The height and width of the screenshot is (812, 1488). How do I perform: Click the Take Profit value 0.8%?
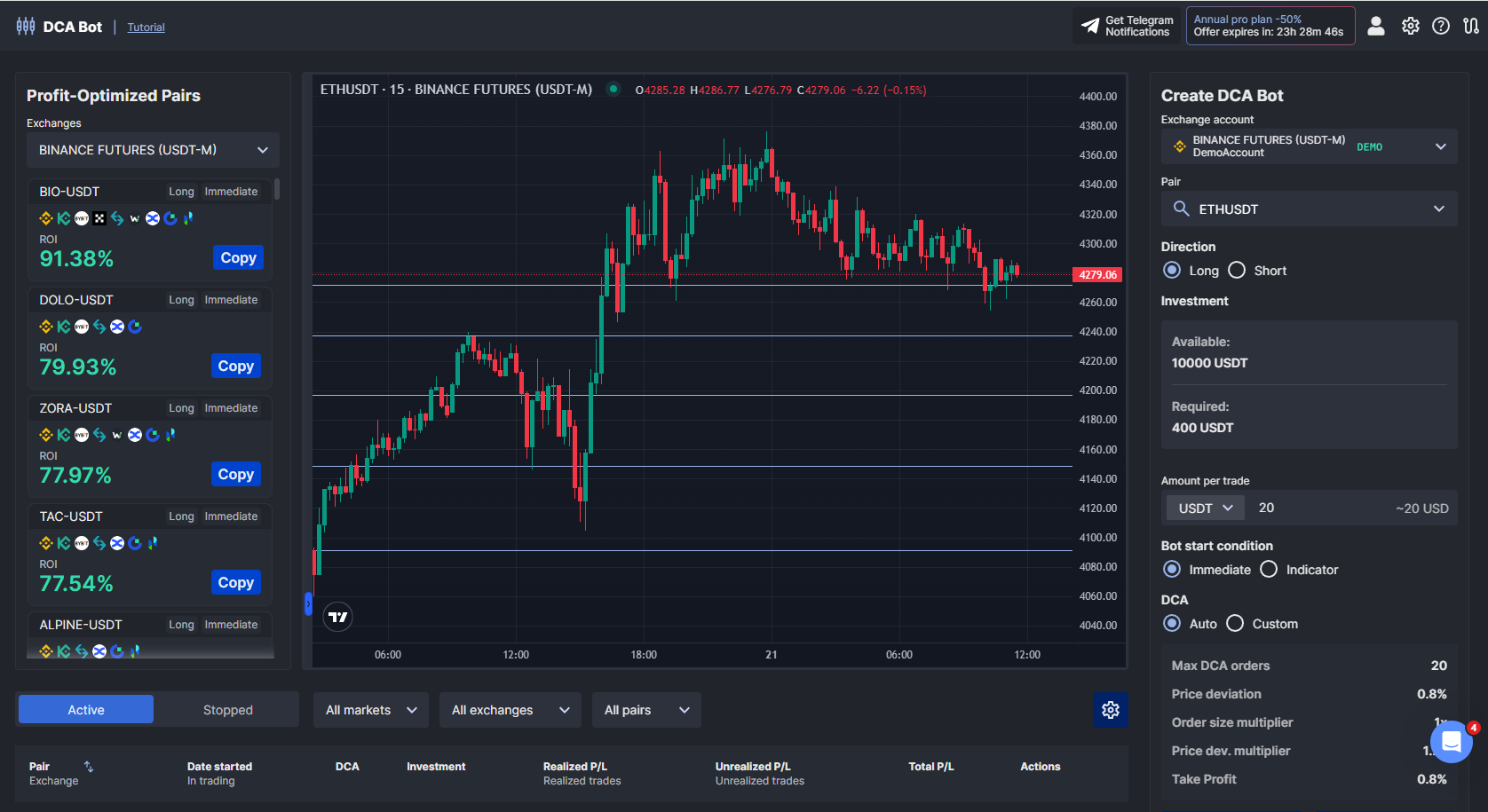click(1432, 779)
